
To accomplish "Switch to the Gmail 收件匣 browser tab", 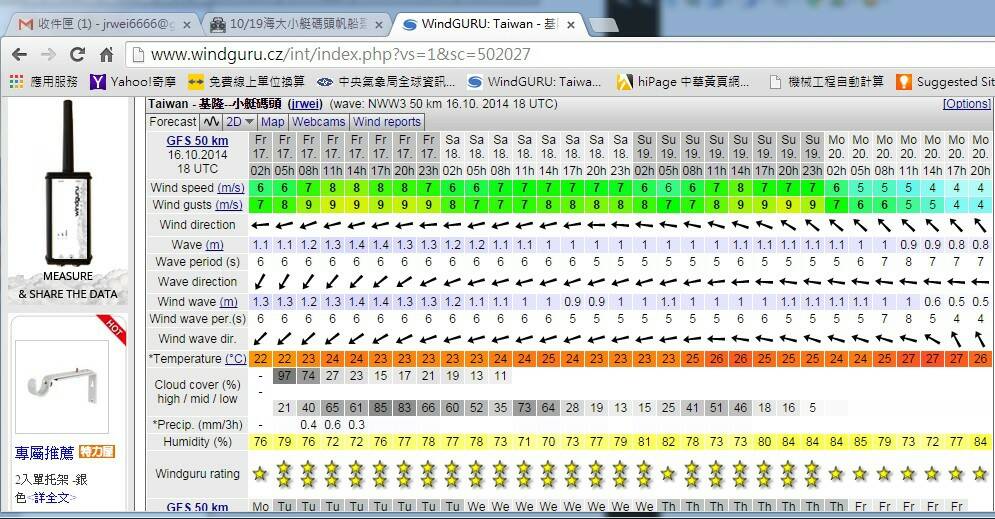I will coord(100,24).
